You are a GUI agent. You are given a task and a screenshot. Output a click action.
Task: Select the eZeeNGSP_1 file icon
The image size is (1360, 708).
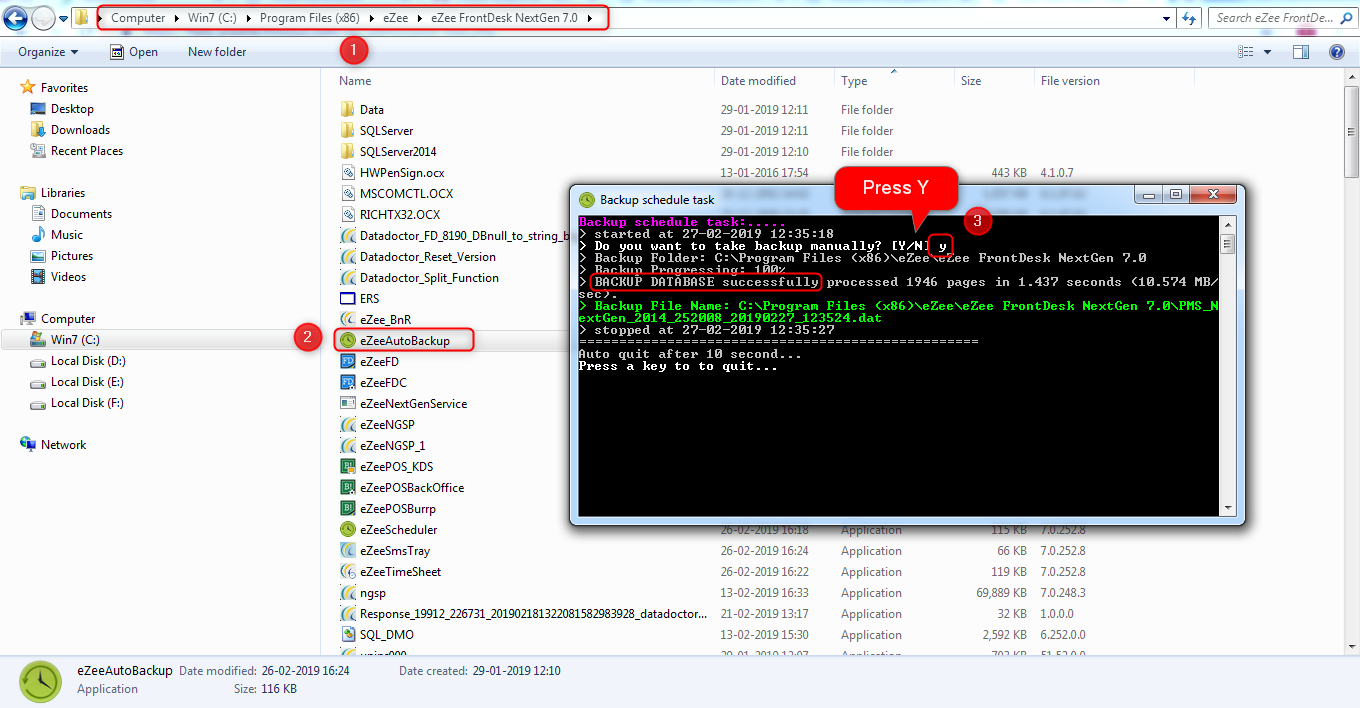[348, 446]
